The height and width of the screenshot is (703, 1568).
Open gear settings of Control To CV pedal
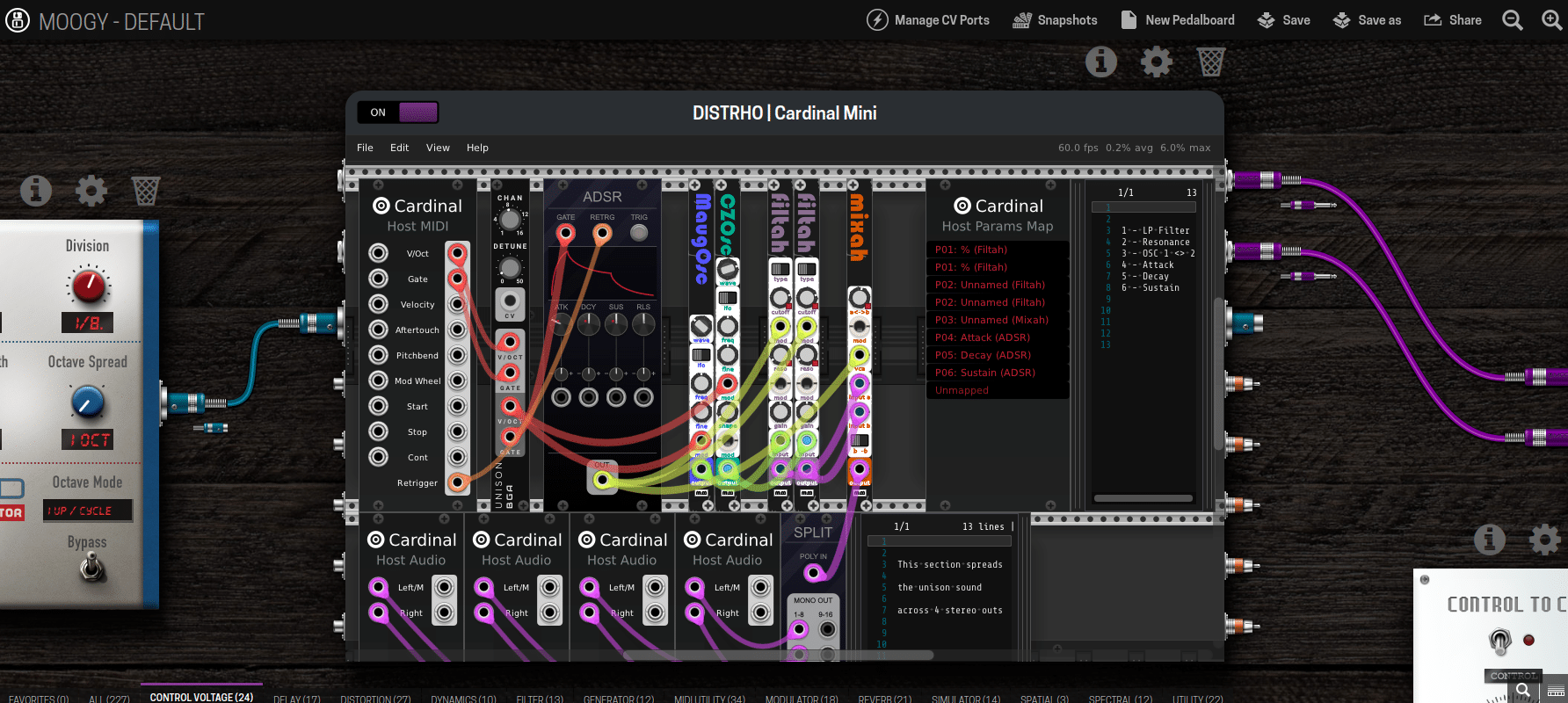point(1544,540)
